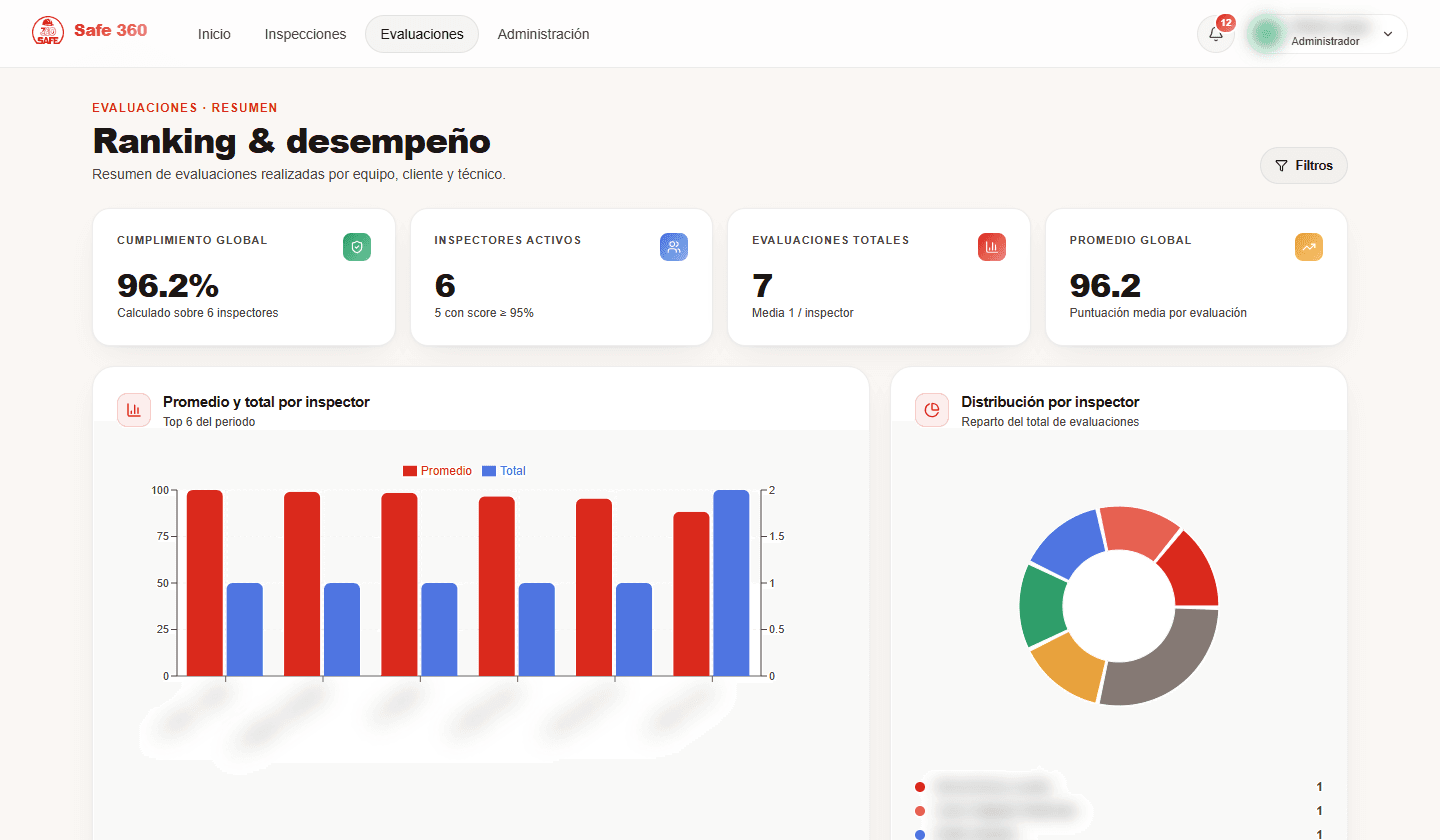Click the blue people icon in Inspectores Activos card
This screenshot has height=840, width=1440.
click(674, 247)
